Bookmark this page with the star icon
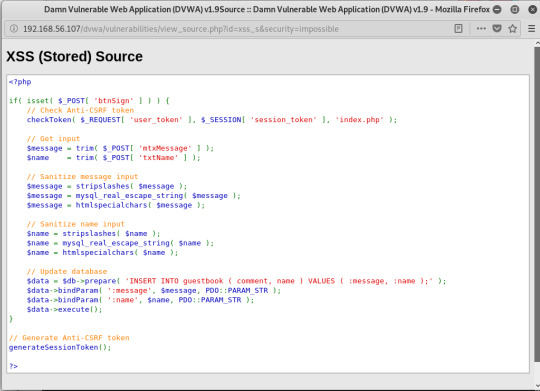 512,29
